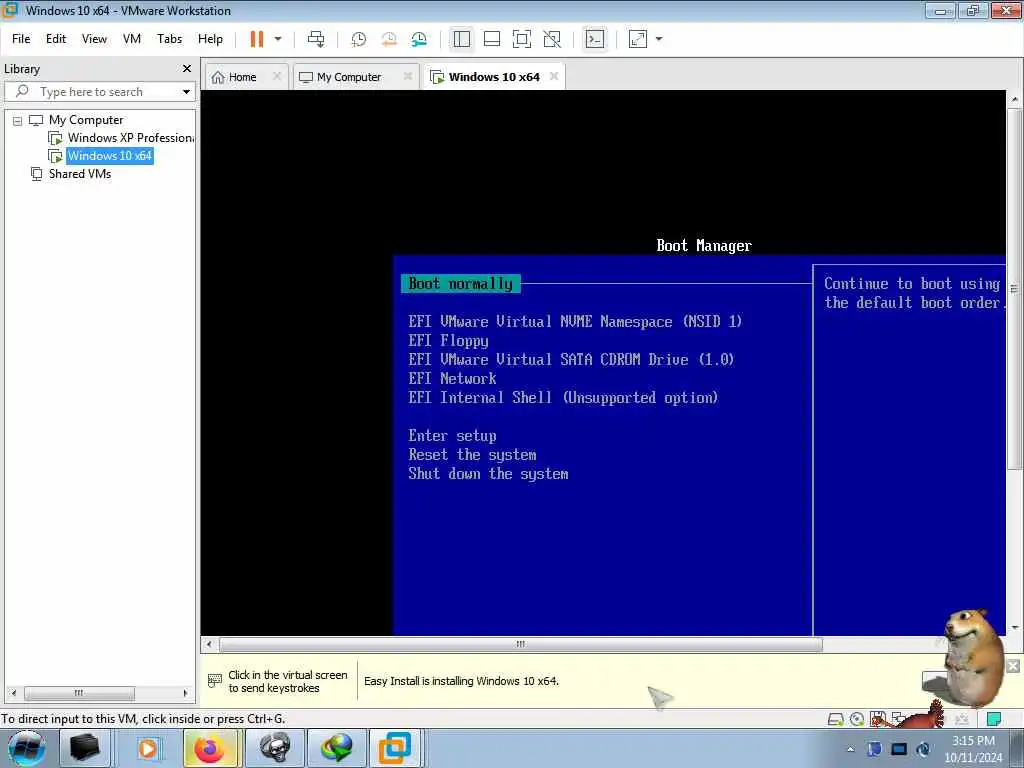Click the hard disk status icon
The image size is (1024, 768).
tap(835, 719)
